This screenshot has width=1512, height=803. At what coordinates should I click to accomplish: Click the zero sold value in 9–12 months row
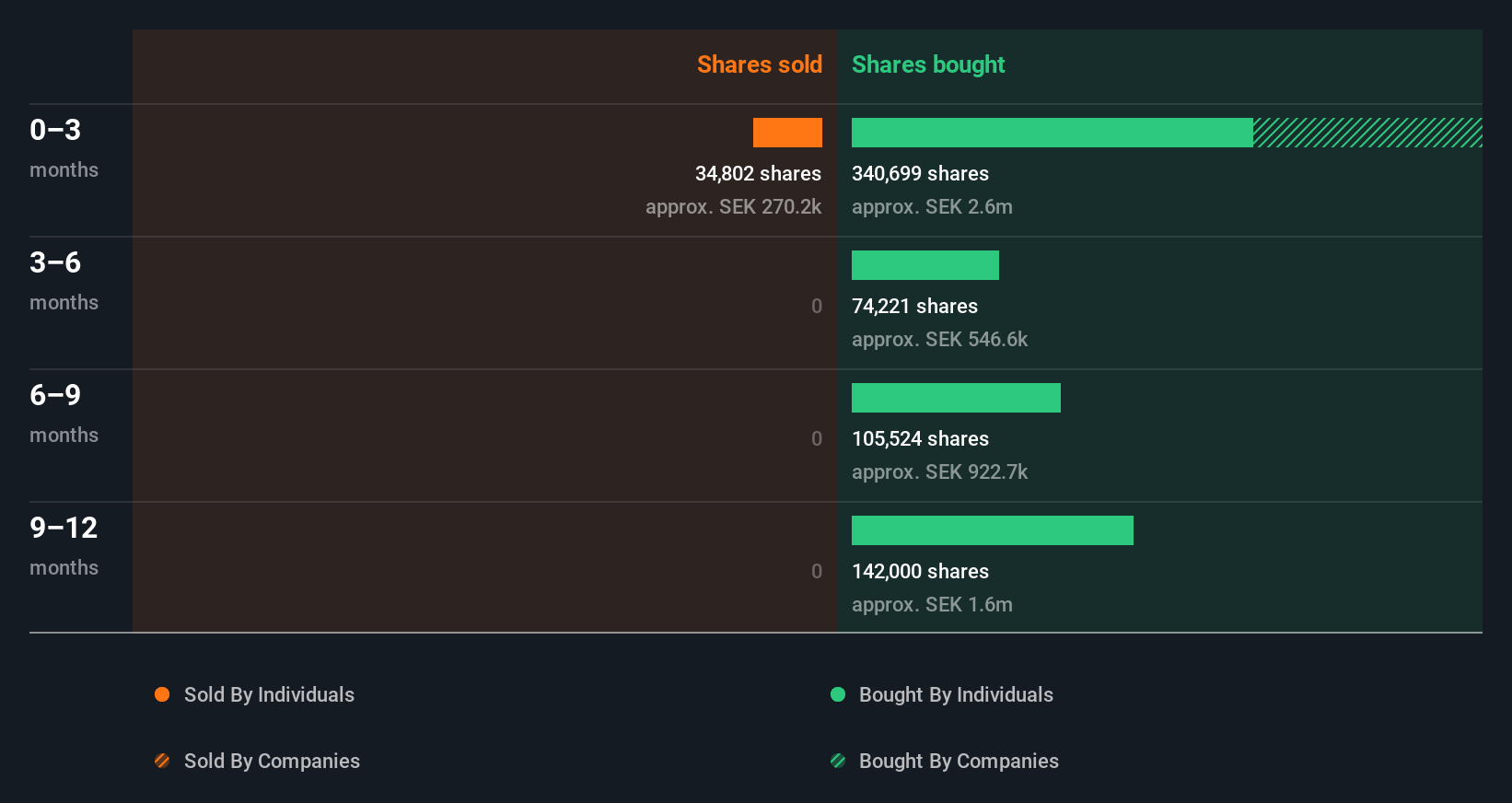[817, 571]
